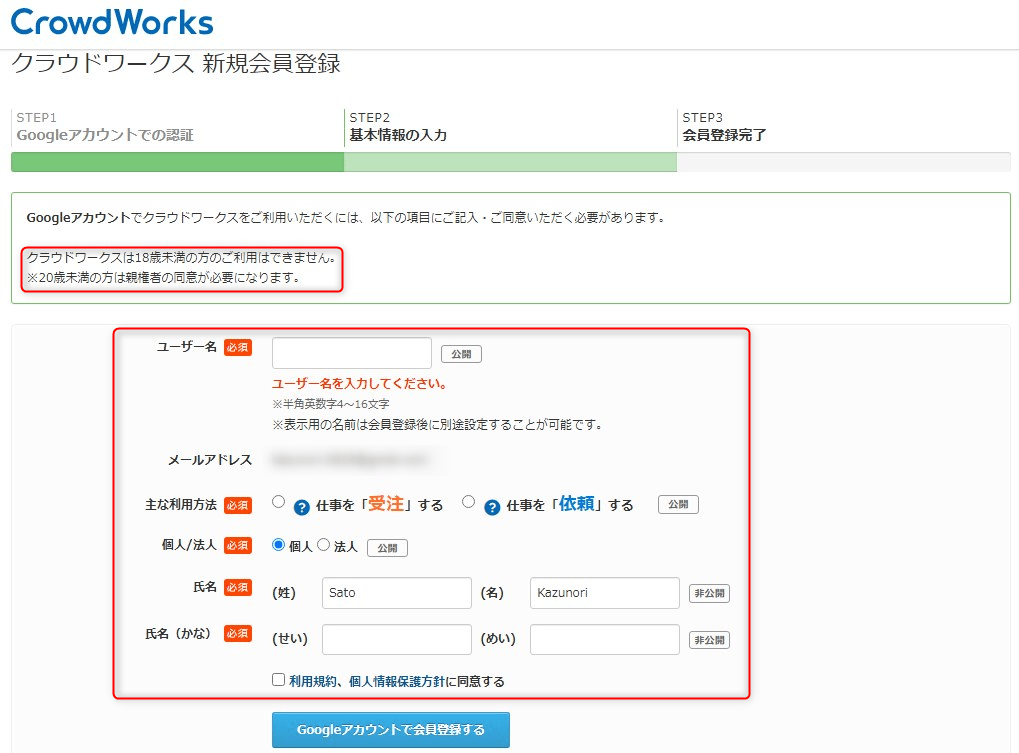The height and width of the screenshot is (753, 1019).
Task: Click the ※半角英数字4～16文字 hint text
Action: click(331, 404)
